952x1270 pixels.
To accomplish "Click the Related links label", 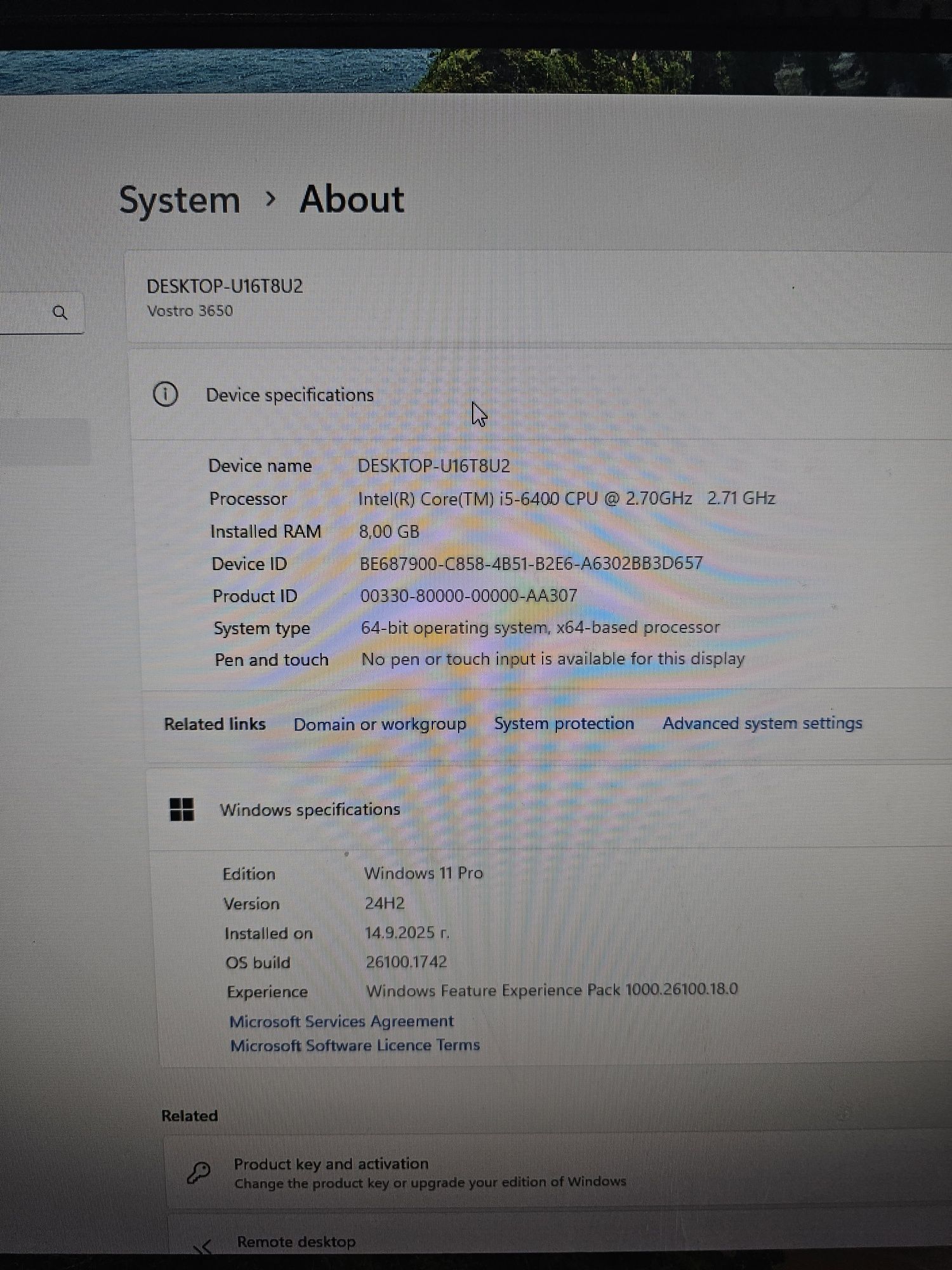I will [215, 725].
